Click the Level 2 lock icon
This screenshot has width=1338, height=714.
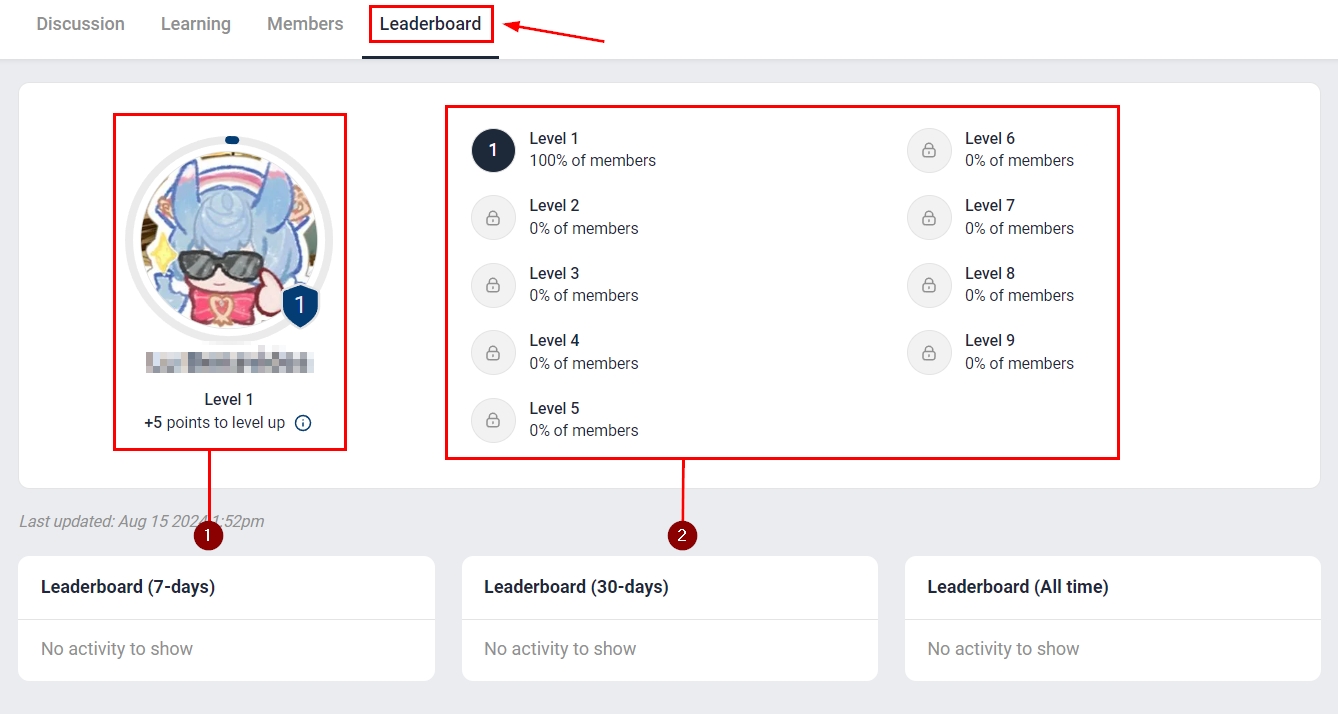tap(493, 217)
